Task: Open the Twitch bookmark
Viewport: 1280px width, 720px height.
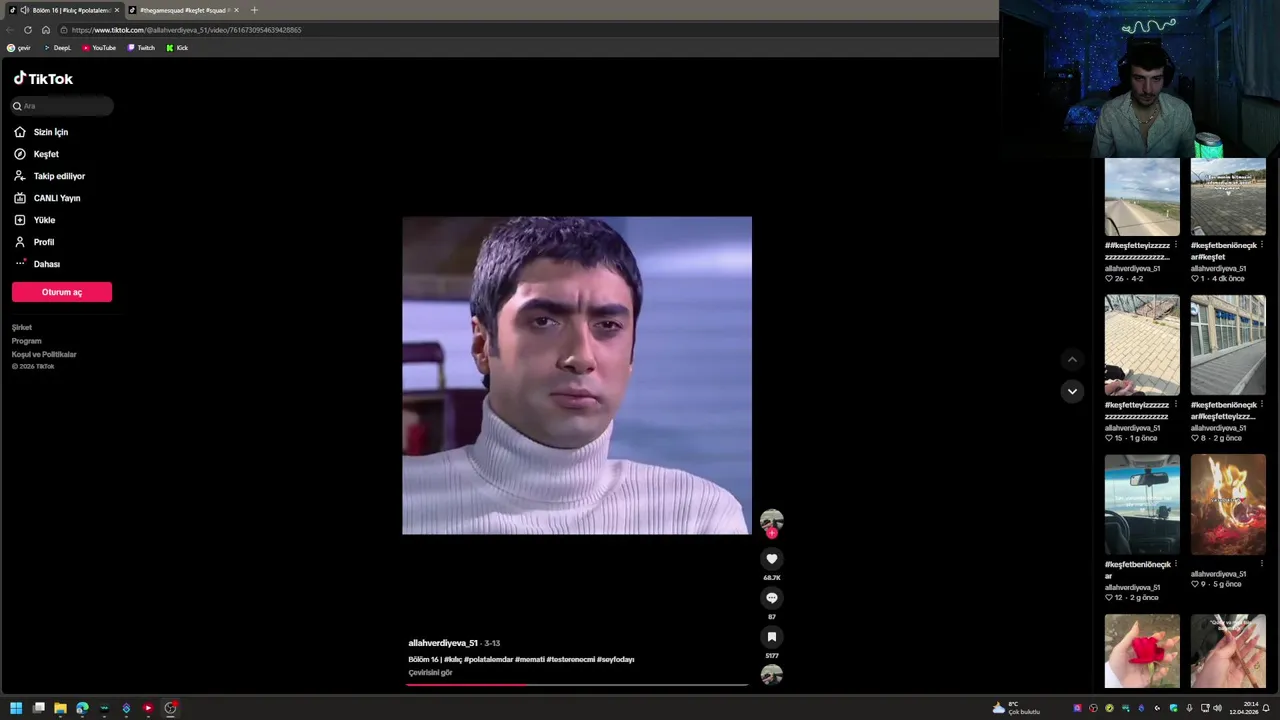Action: [141, 48]
